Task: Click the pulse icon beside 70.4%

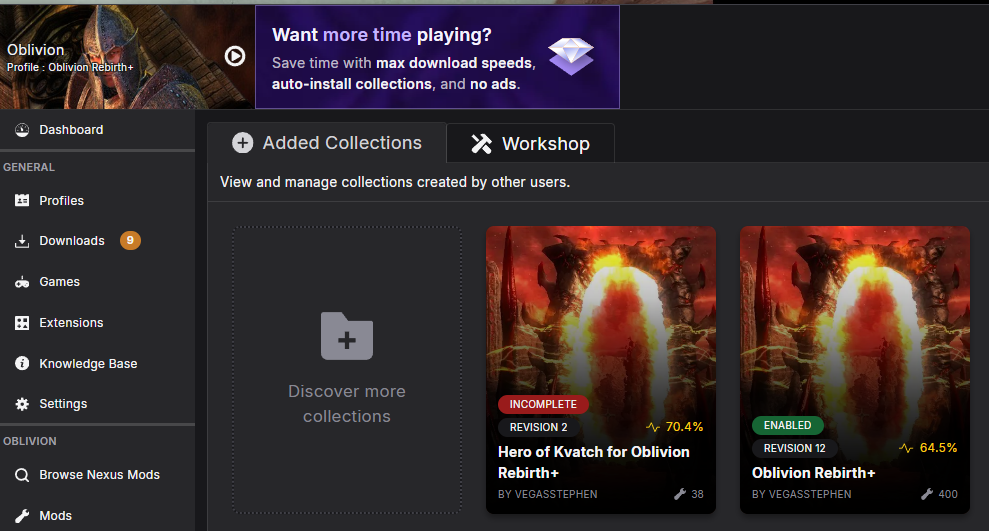Action: coord(653,428)
